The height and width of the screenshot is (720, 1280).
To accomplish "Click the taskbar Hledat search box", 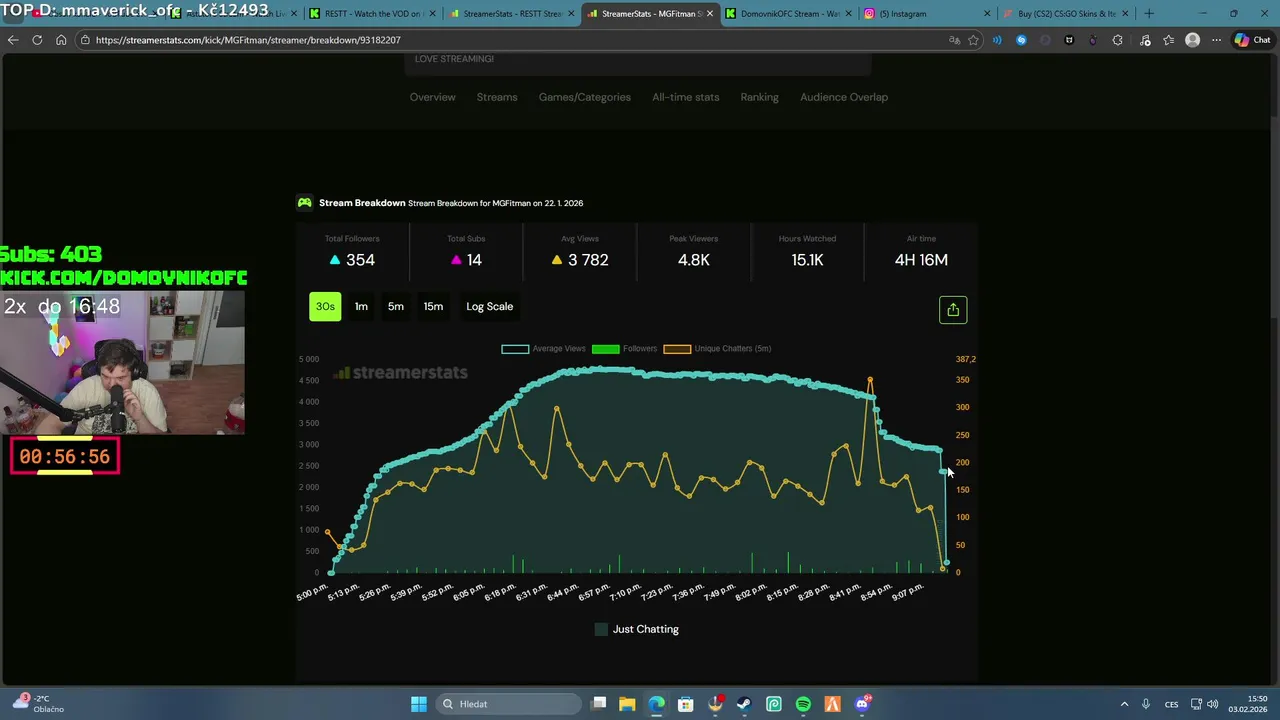I will point(507,704).
